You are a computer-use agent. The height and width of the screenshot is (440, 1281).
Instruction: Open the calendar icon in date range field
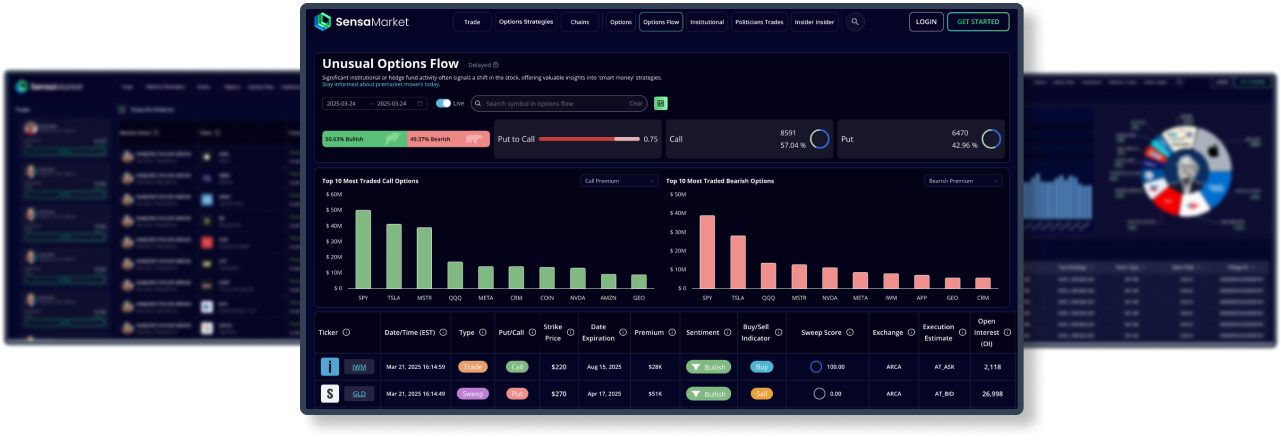point(420,103)
